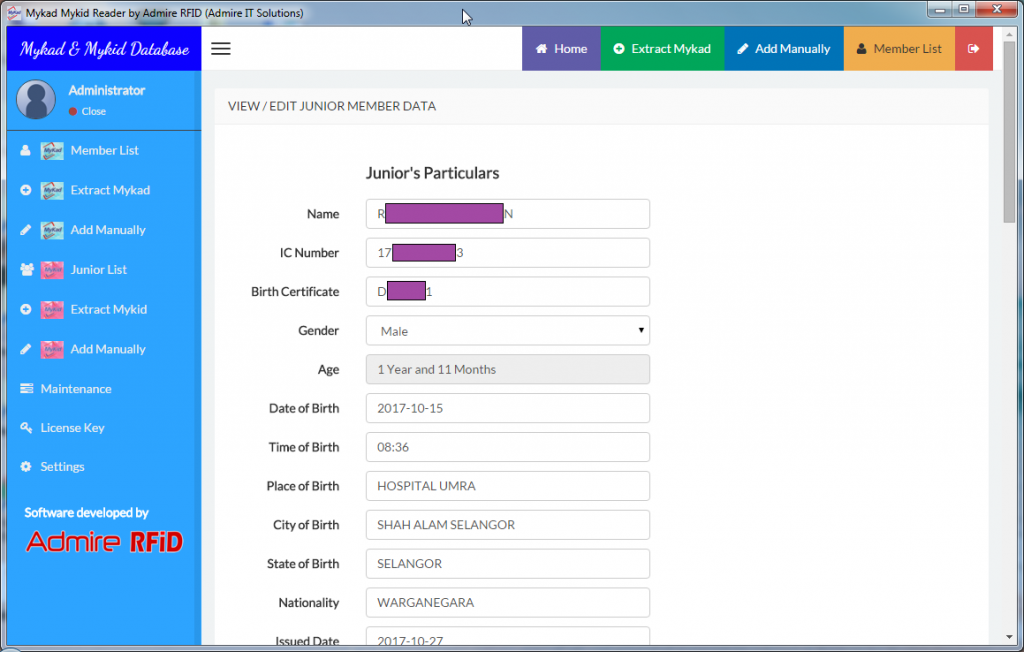
Task: Toggle the hamburger sidebar menu icon
Action: (x=221, y=49)
